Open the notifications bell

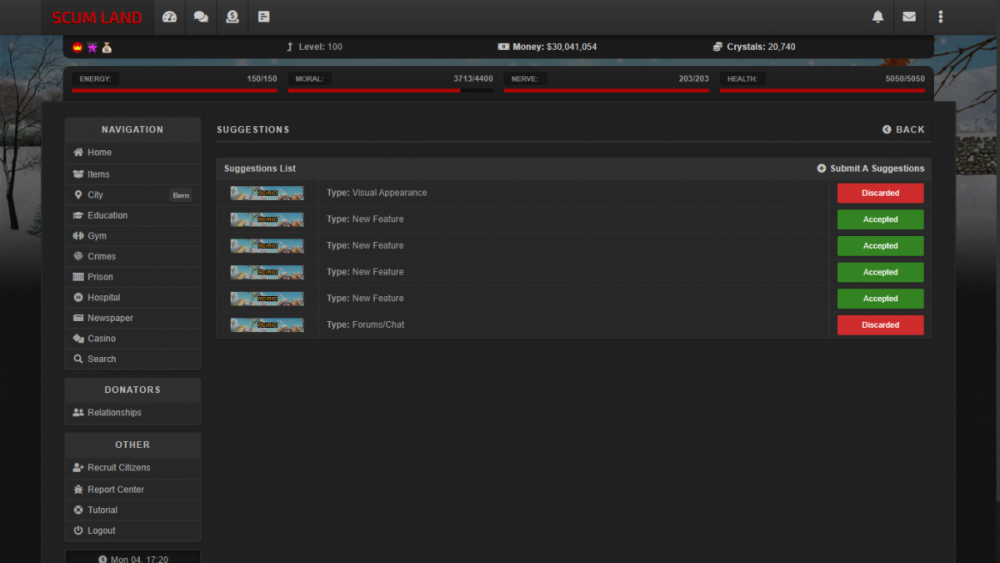pos(878,17)
